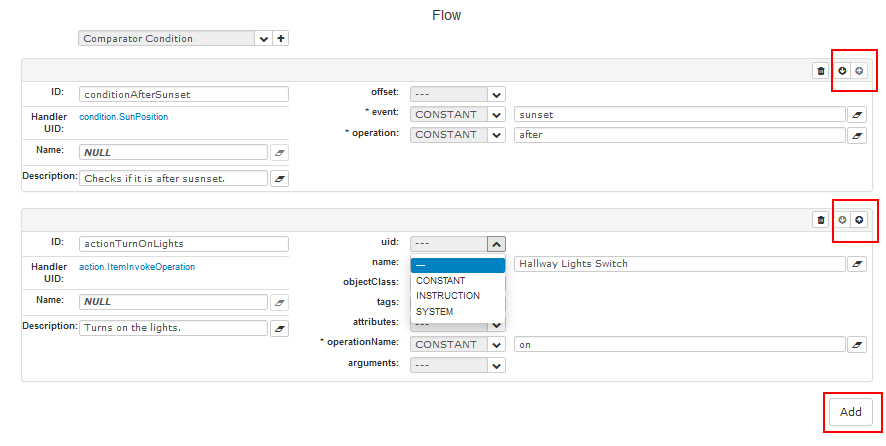Screen dimensions: 886x446
Task: Erase the Hallway Lights Switch name value
Action: point(857,264)
